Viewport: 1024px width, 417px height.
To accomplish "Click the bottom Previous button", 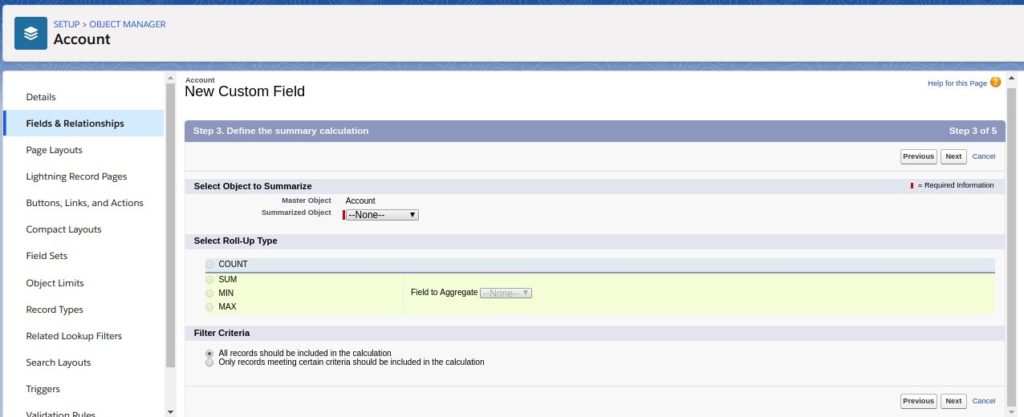I will coord(918,401).
